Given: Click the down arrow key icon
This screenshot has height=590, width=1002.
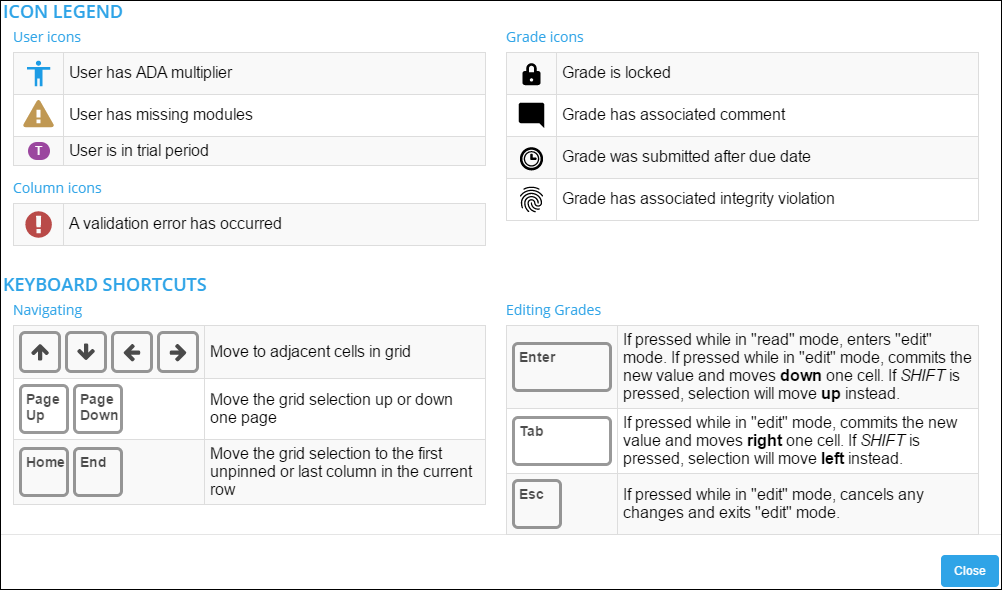Looking at the screenshot, I should pos(86,352).
